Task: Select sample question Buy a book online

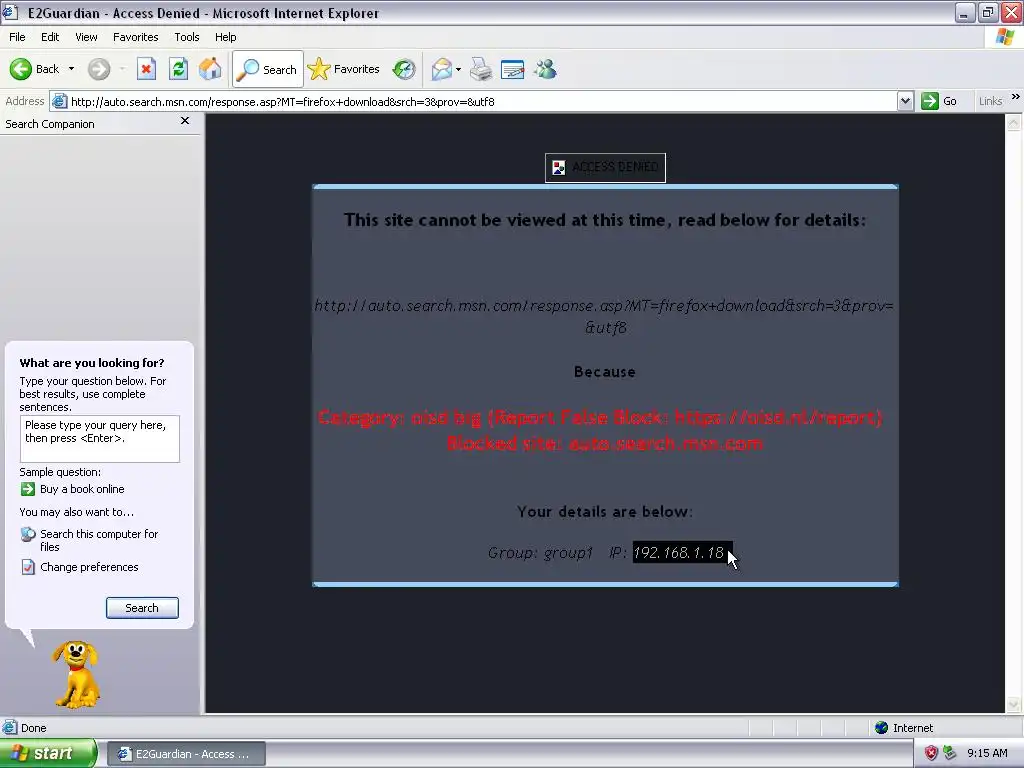Action: coord(82,489)
